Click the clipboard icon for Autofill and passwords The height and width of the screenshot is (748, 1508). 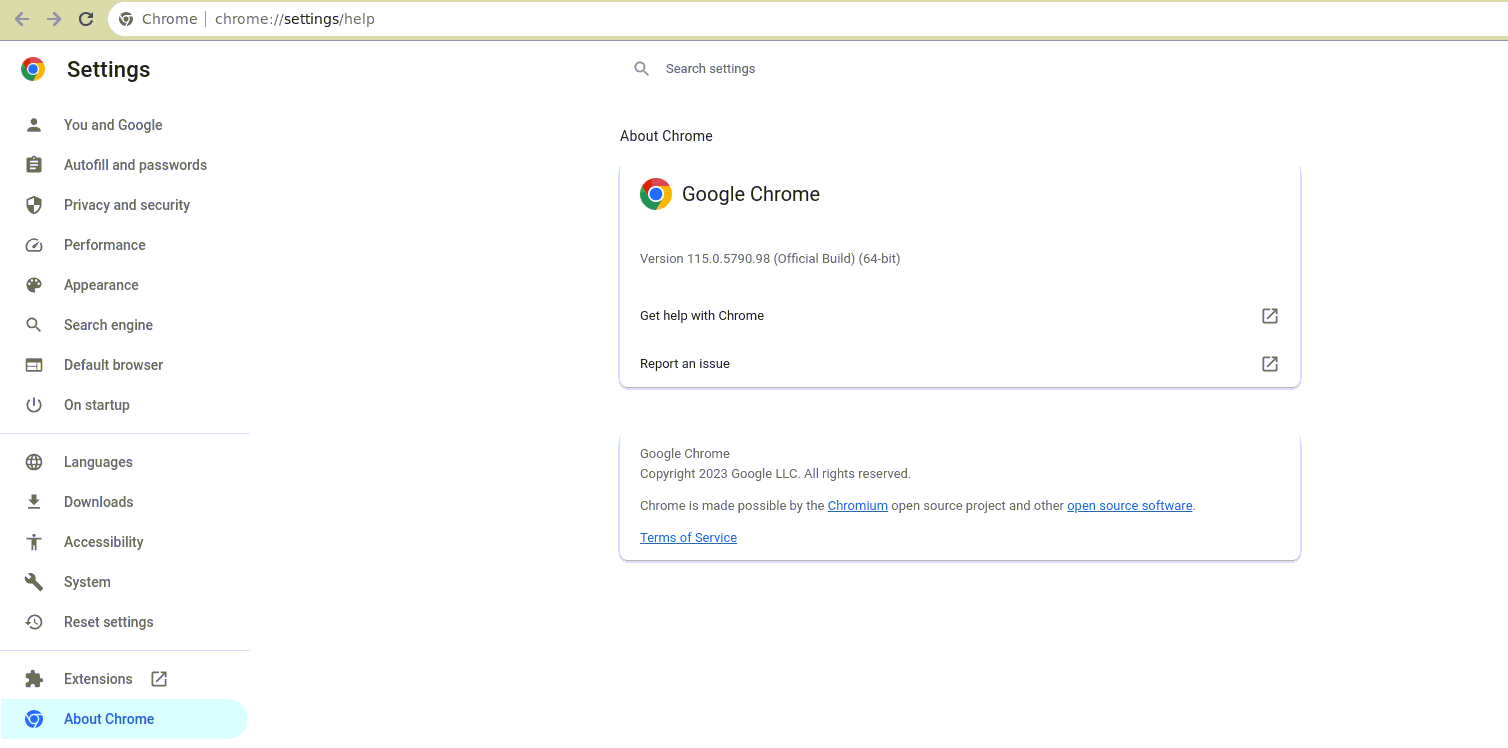tap(34, 165)
